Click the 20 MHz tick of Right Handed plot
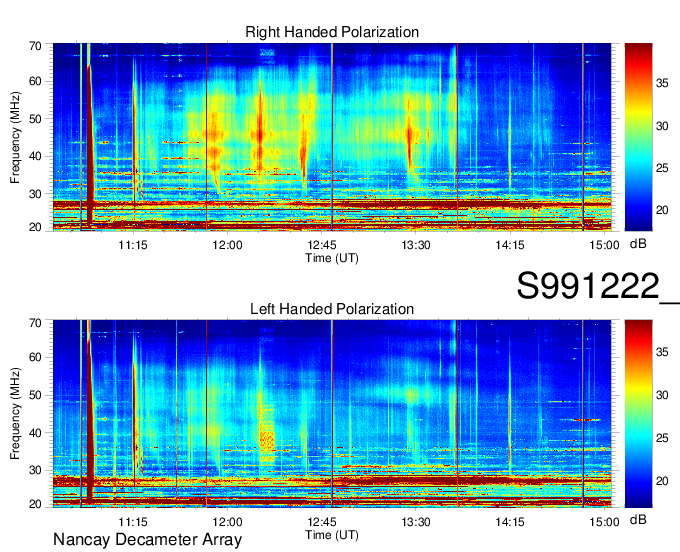Screen dimensions: 680x552 point(35,227)
